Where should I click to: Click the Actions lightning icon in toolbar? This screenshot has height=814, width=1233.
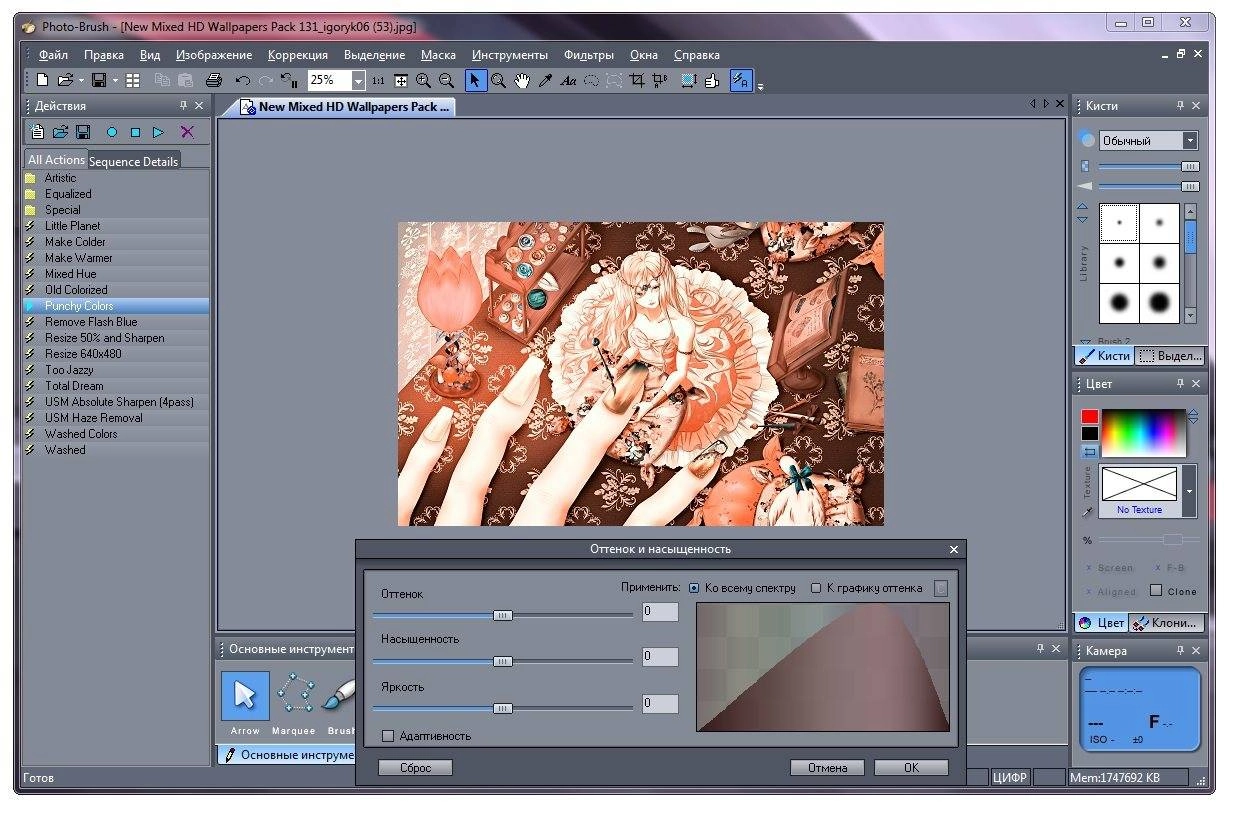click(741, 81)
